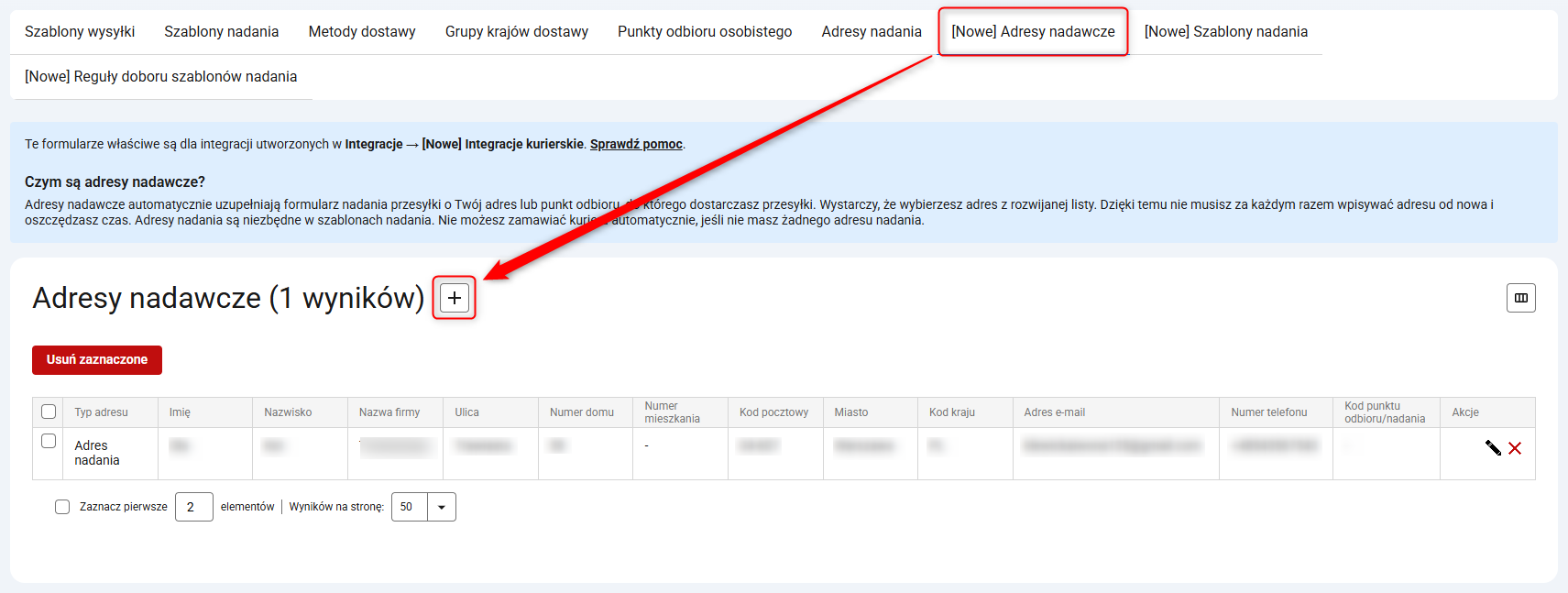Expand the results per page dropdown arrow
The height and width of the screenshot is (593, 1568).
coord(442,507)
